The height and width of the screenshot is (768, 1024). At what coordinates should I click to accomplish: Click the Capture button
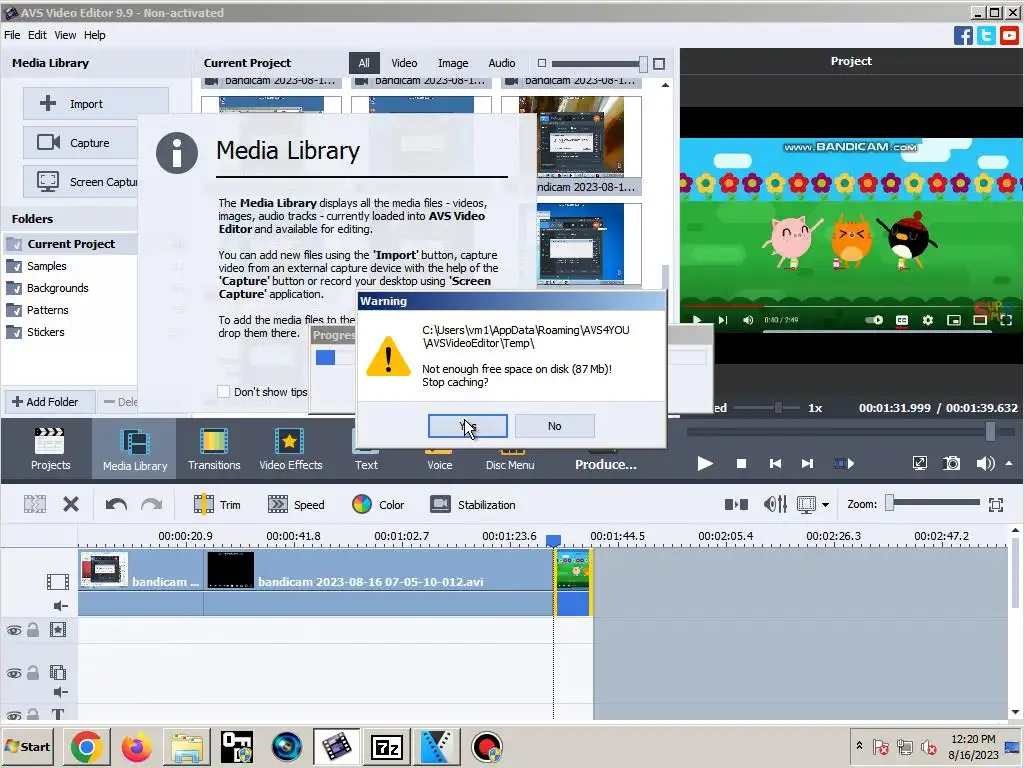81,143
